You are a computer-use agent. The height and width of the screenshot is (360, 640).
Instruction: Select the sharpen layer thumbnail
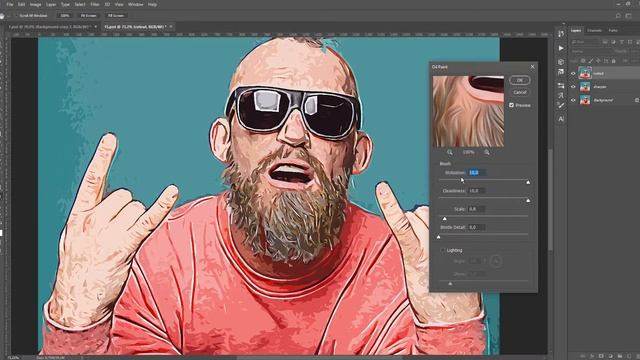(585, 87)
